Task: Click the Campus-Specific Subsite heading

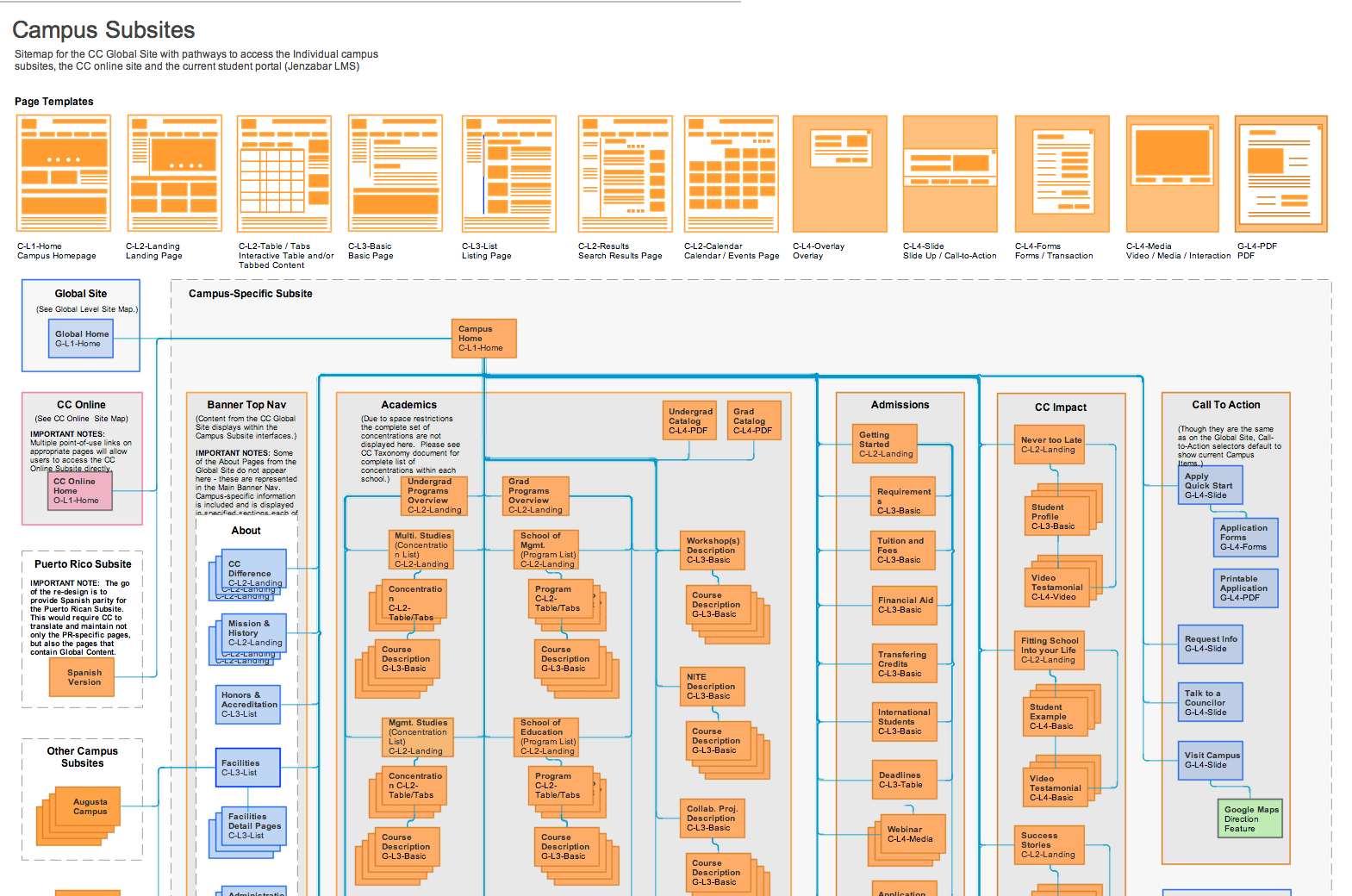Action: 251,294
